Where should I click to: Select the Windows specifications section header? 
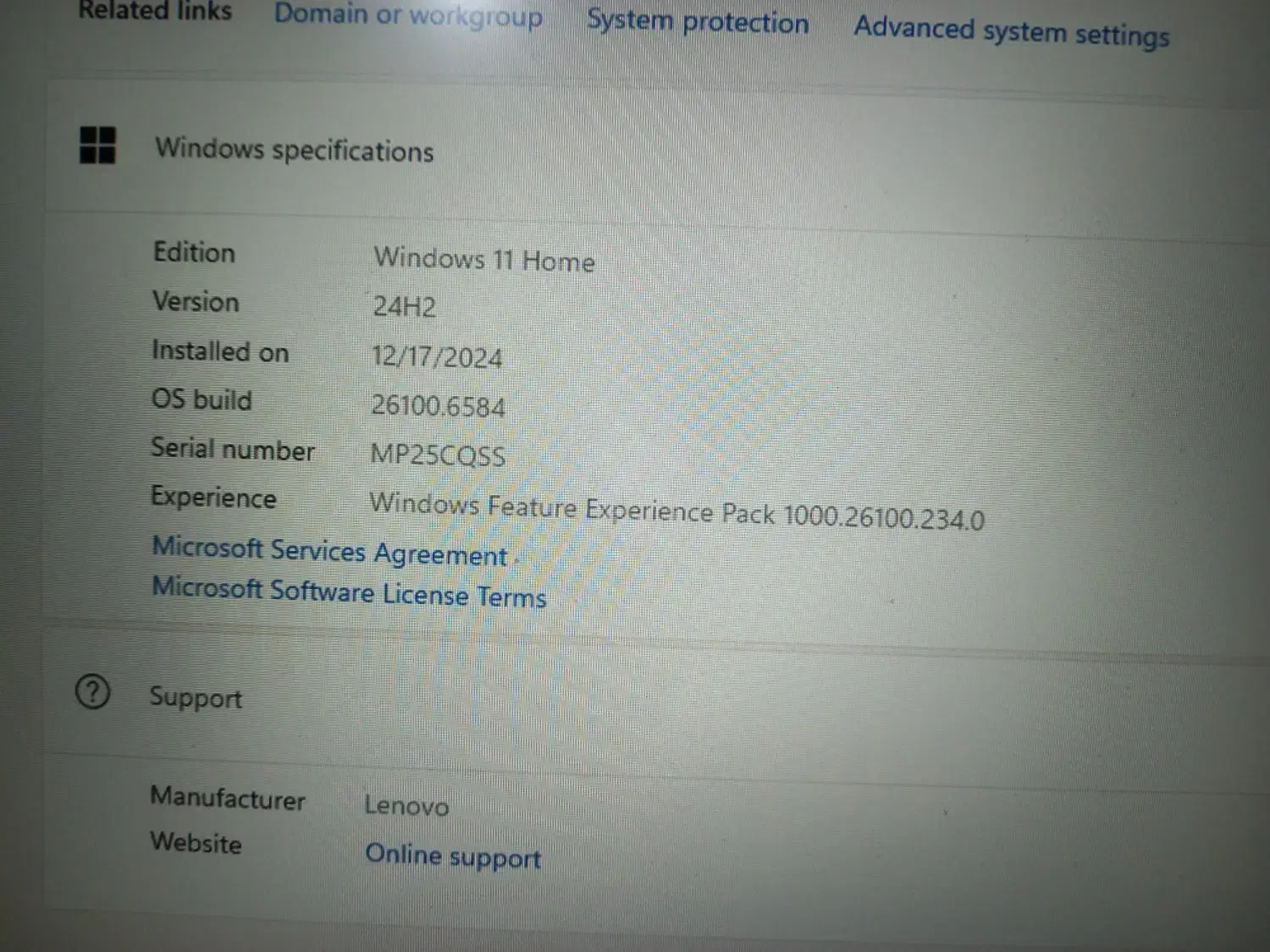pos(294,151)
